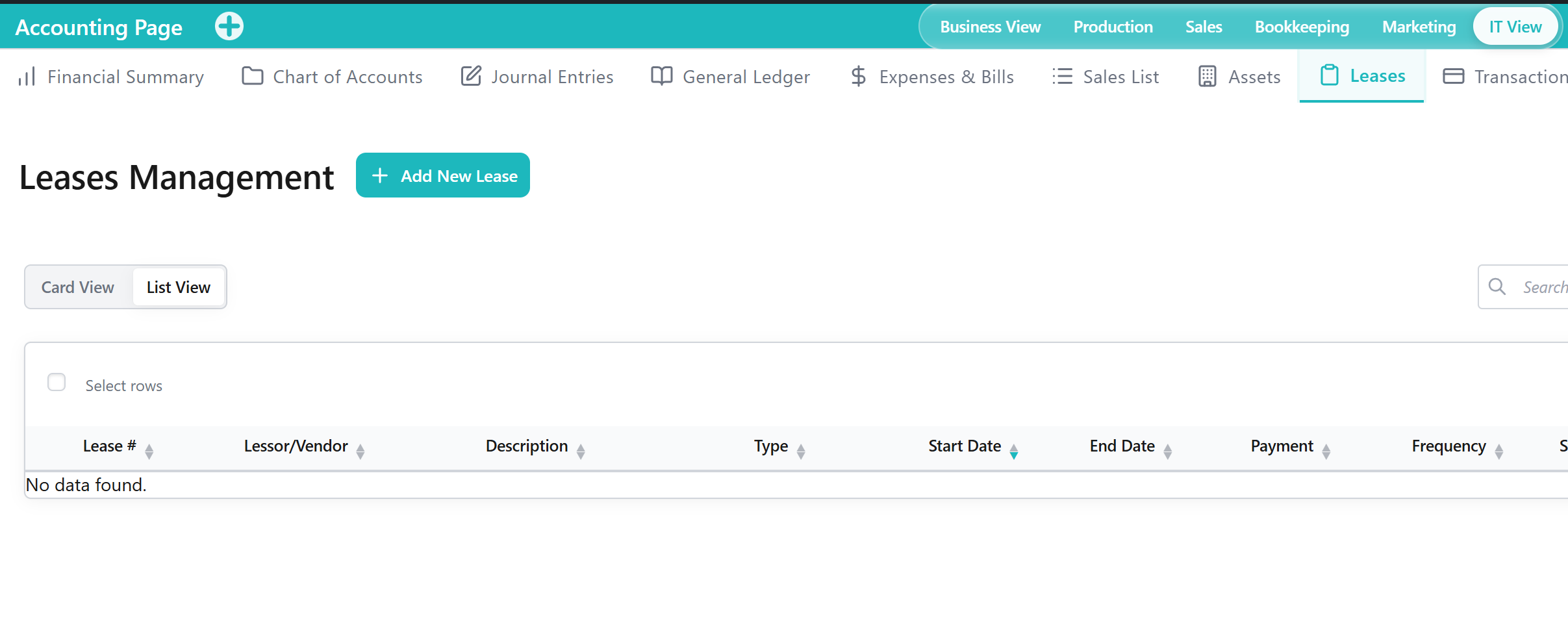Sort by Description column arrows
This screenshot has width=1568, height=636.
tap(581, 451)
